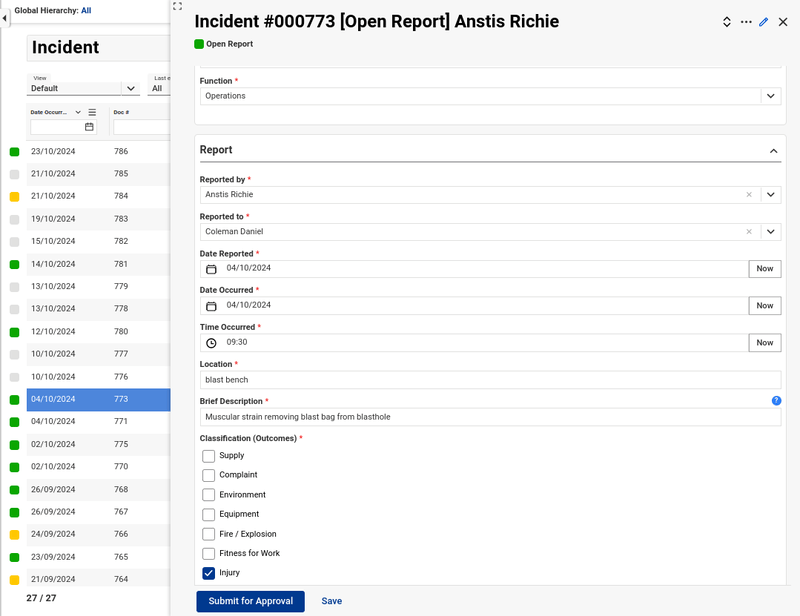Click the blue info icon beside Brief Description
This screenshot has height=616, width=800.
(x=776, y=400)
